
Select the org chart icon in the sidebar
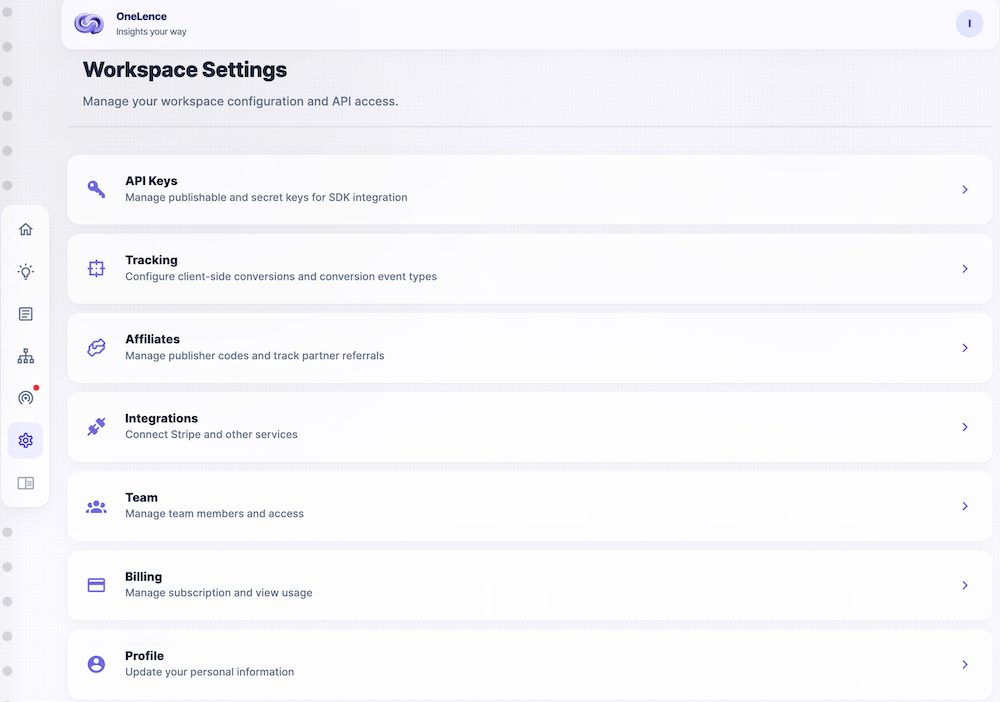coord(26,355)
